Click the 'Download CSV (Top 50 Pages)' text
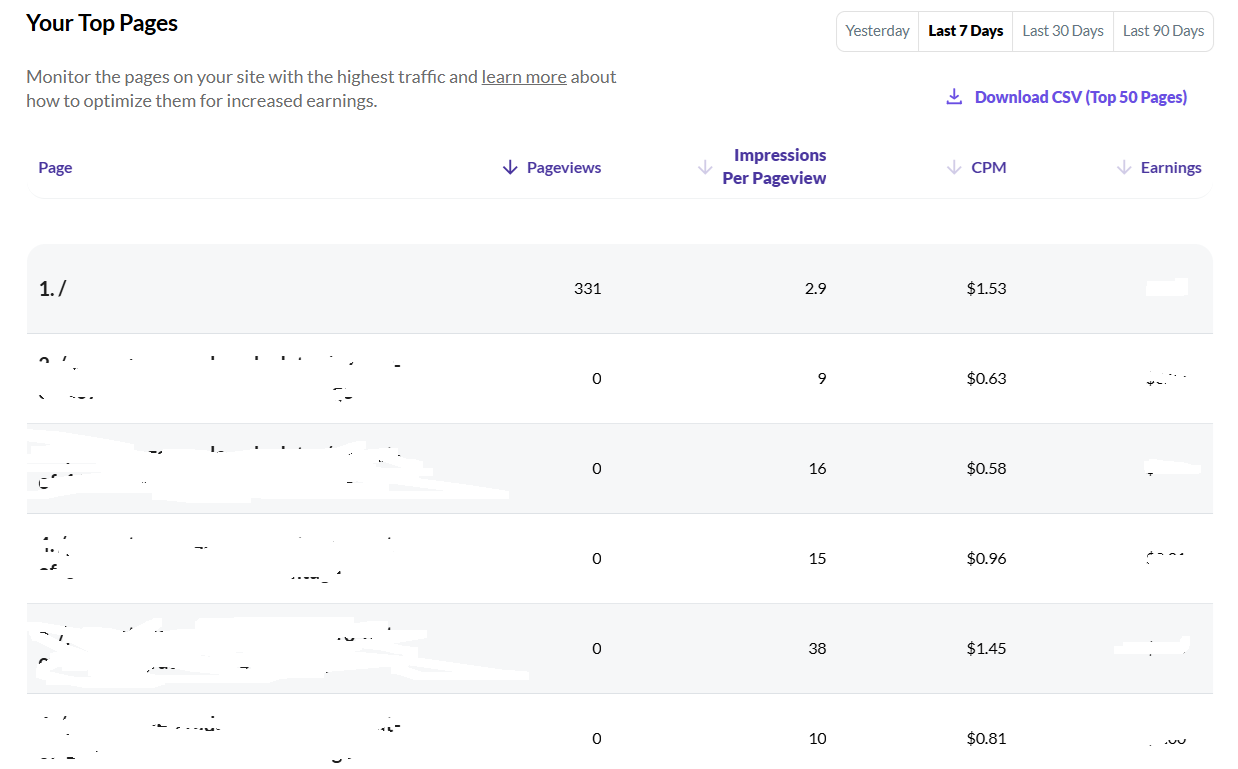The height and width of the screenshot is (769, 1238). pyautogui.click(x=1080, y=97)
